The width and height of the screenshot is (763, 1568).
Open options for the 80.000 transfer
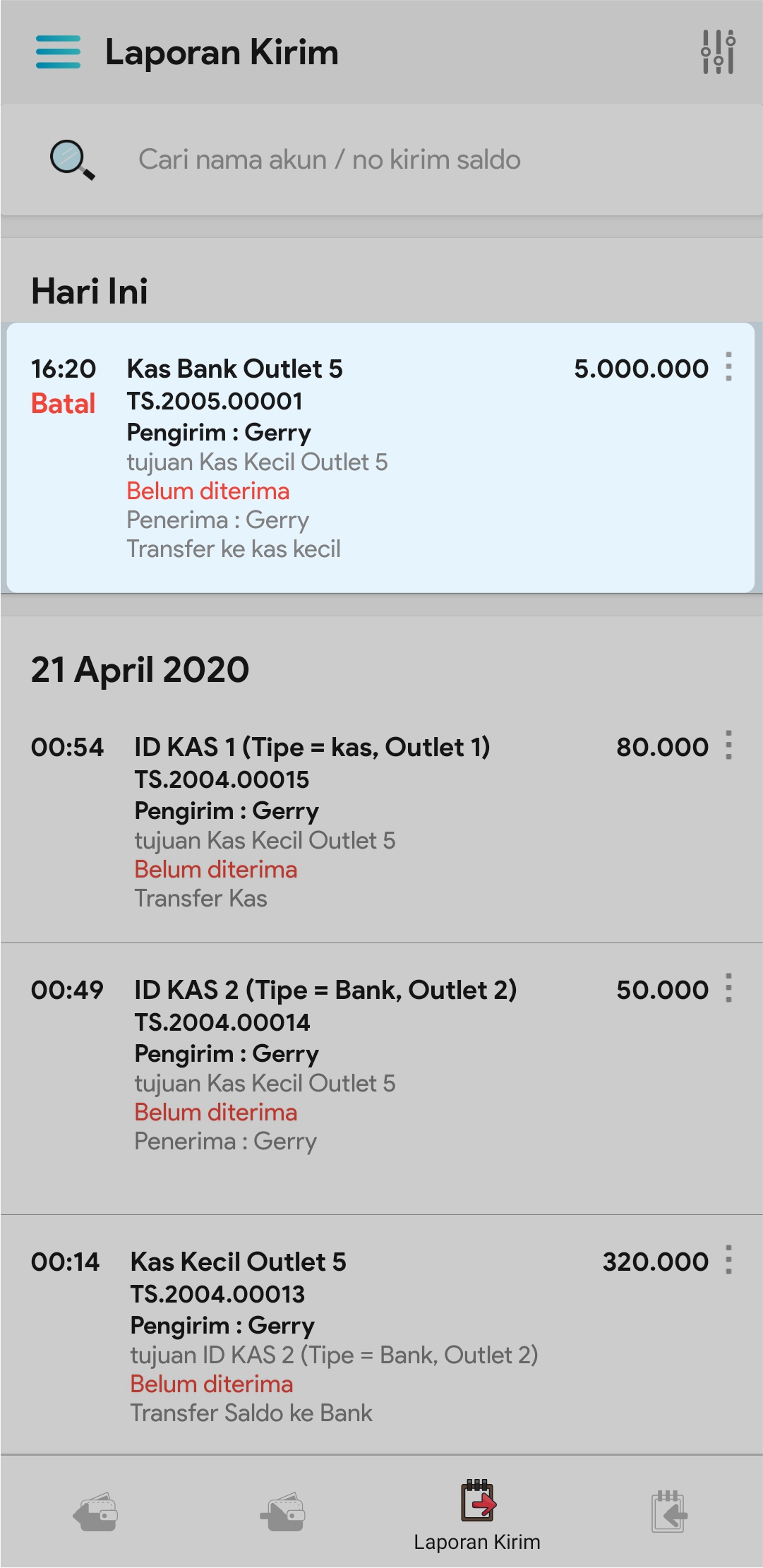point(729,746)
